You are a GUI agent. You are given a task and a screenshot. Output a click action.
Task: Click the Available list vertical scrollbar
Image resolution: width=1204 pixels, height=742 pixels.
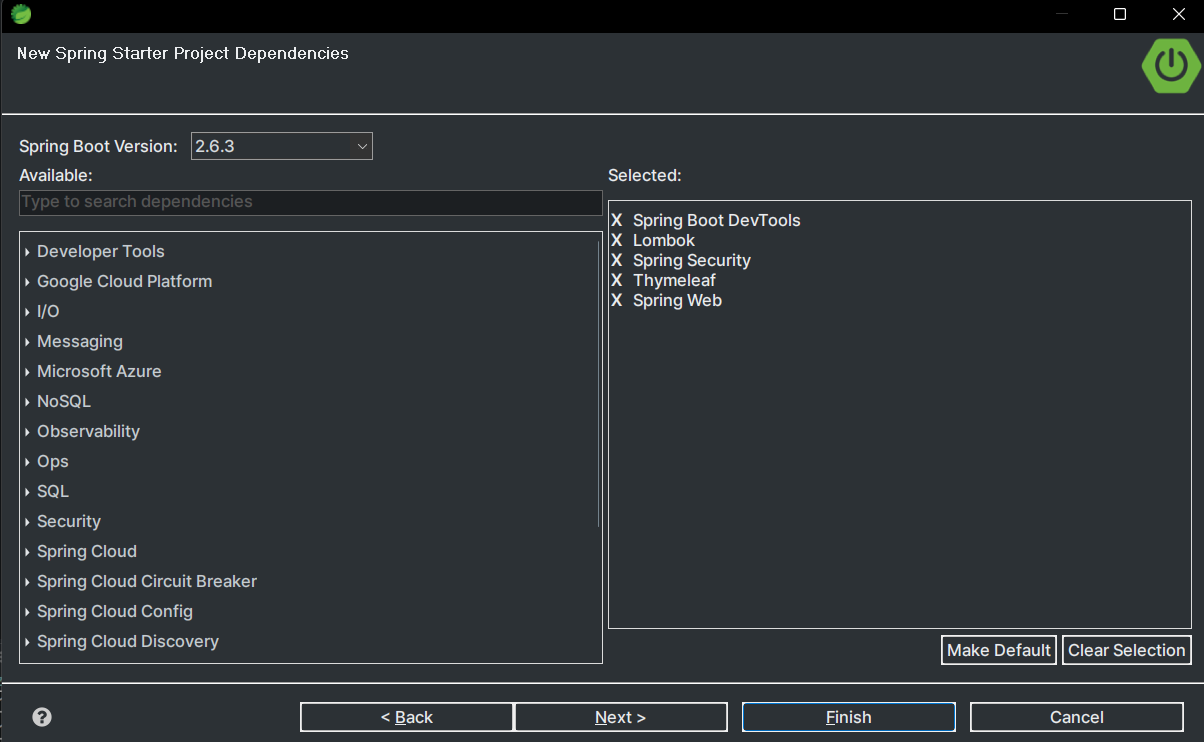pos(599,383)
